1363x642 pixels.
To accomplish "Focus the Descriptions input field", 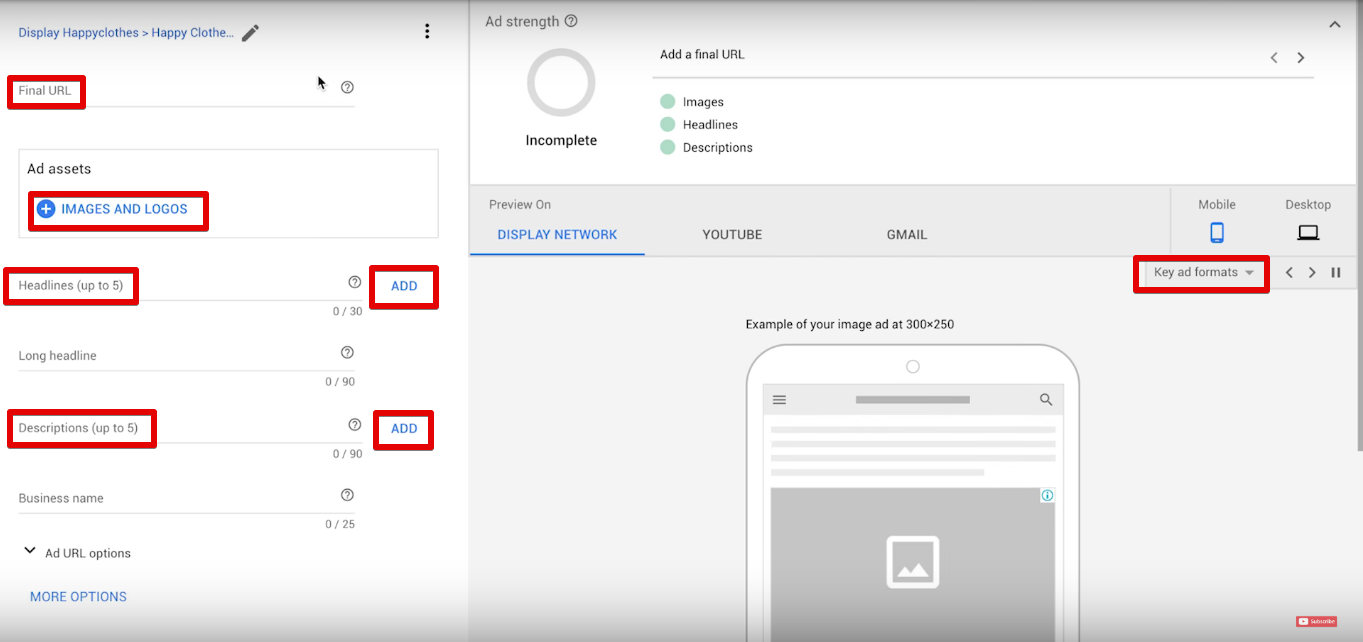I will point(190,428).
